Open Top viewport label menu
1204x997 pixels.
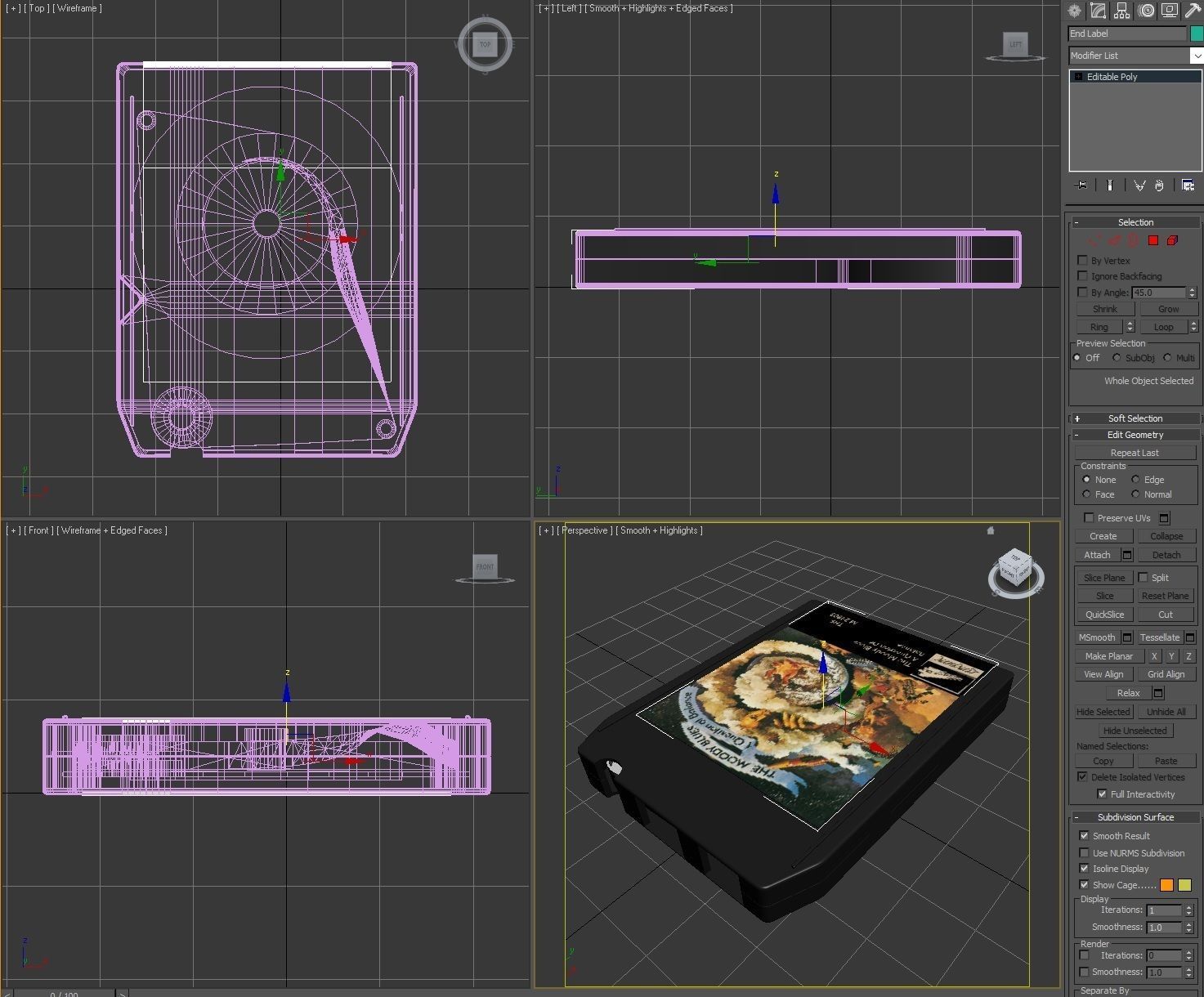pos(37,8)
